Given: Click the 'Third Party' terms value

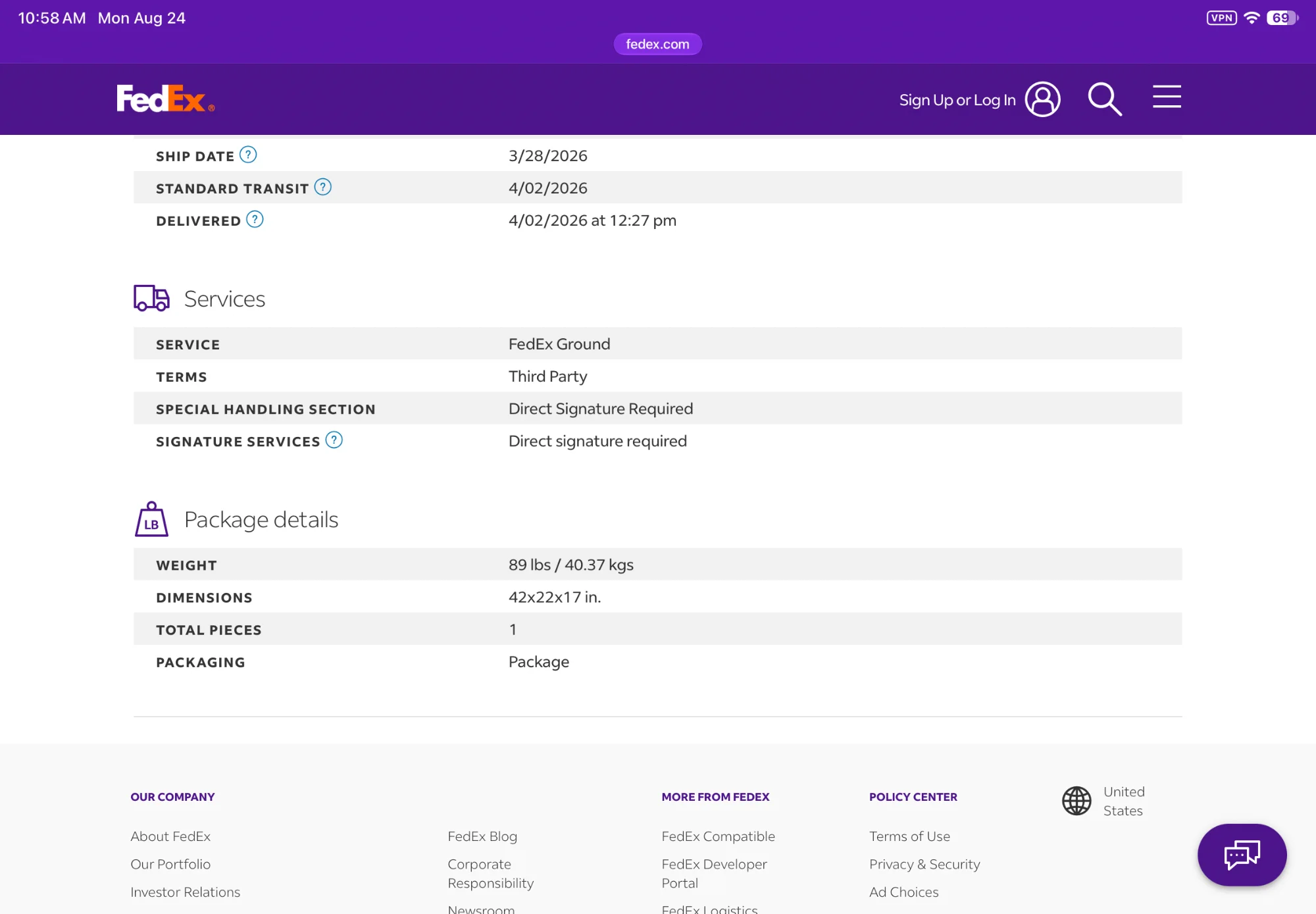Looking at the screenshot, I should coord(548,376).
